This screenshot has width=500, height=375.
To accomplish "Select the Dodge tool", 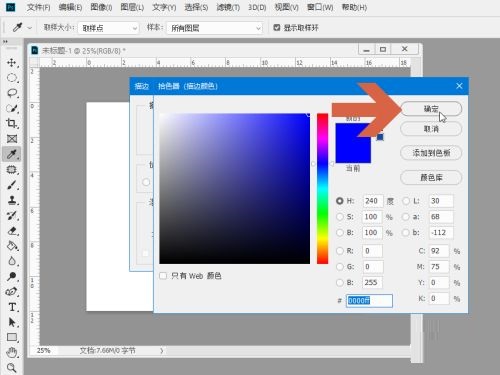I will coord(12,276).
